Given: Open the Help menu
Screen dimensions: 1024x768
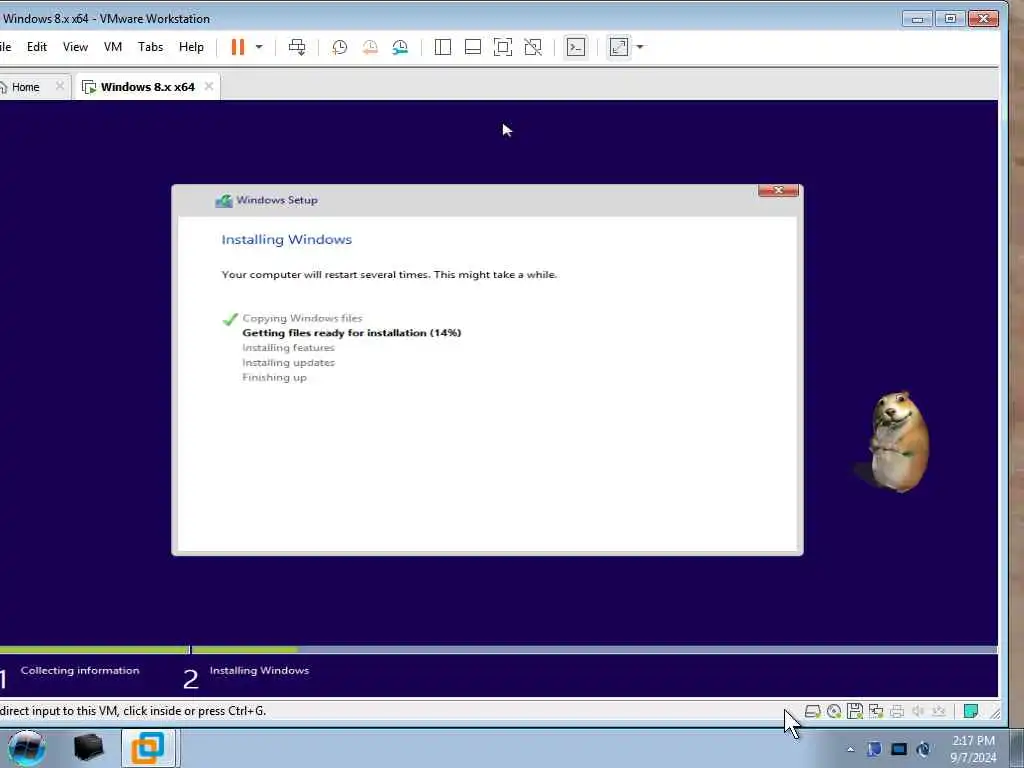Looking at the screenshot, I should pos(191,47).
